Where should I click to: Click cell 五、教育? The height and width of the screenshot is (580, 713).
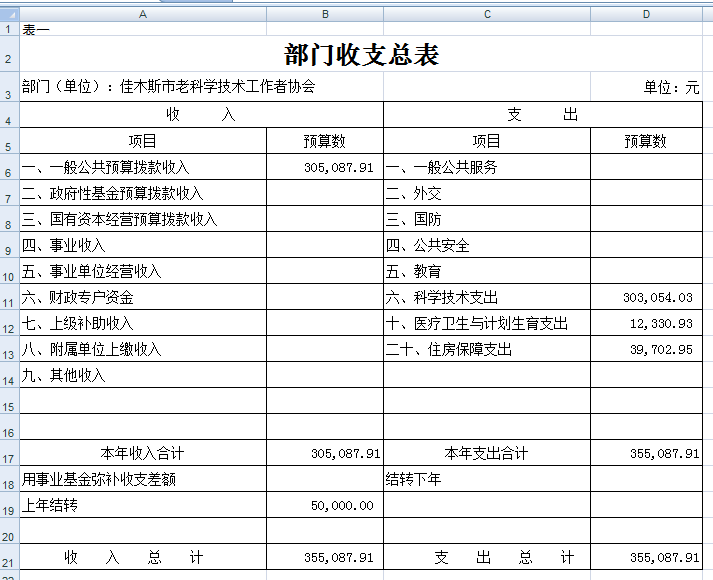click(x=487, y=271)
